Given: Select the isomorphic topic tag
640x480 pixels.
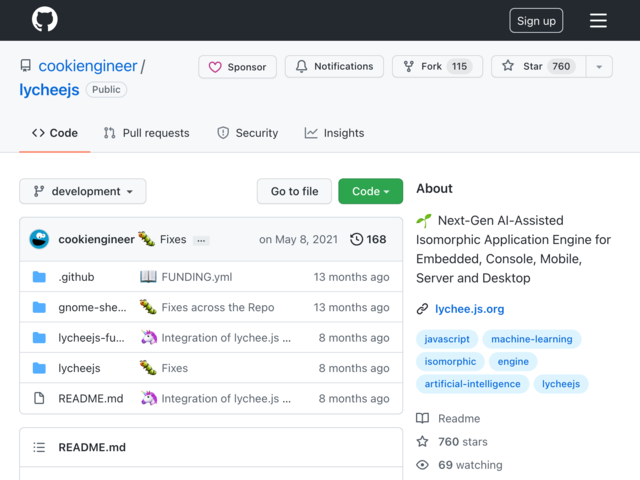Looking at the screenshot, I should coord(450,362).
